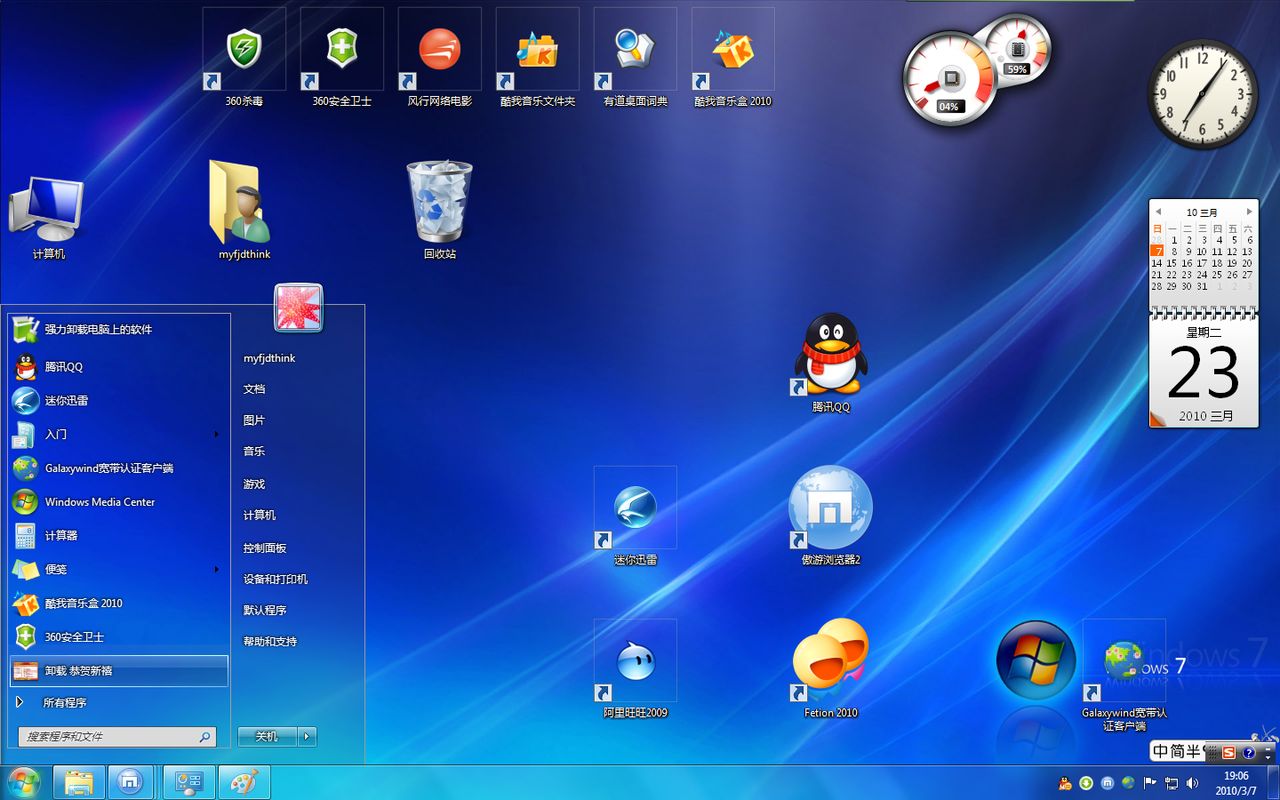Click the user account picture in Start menu
The height and width of the screenshot is (800, 1280).
(x=299, y=307)
